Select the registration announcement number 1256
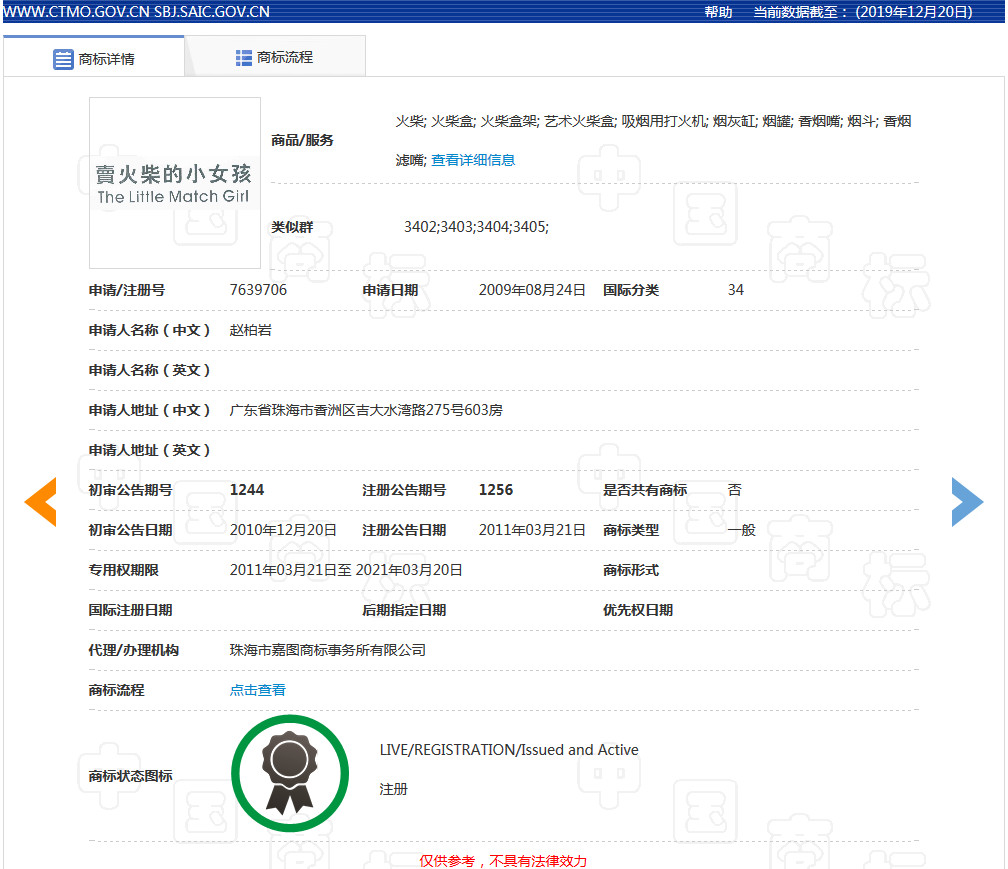1008x869 pixels. tap(496, 490)
